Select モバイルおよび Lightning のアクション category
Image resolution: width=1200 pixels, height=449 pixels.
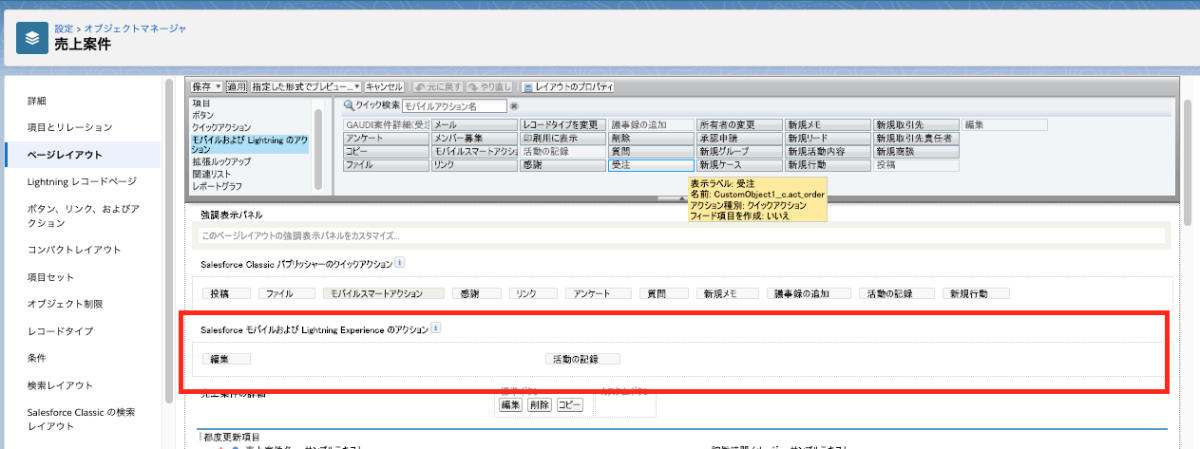coord(250,144)
